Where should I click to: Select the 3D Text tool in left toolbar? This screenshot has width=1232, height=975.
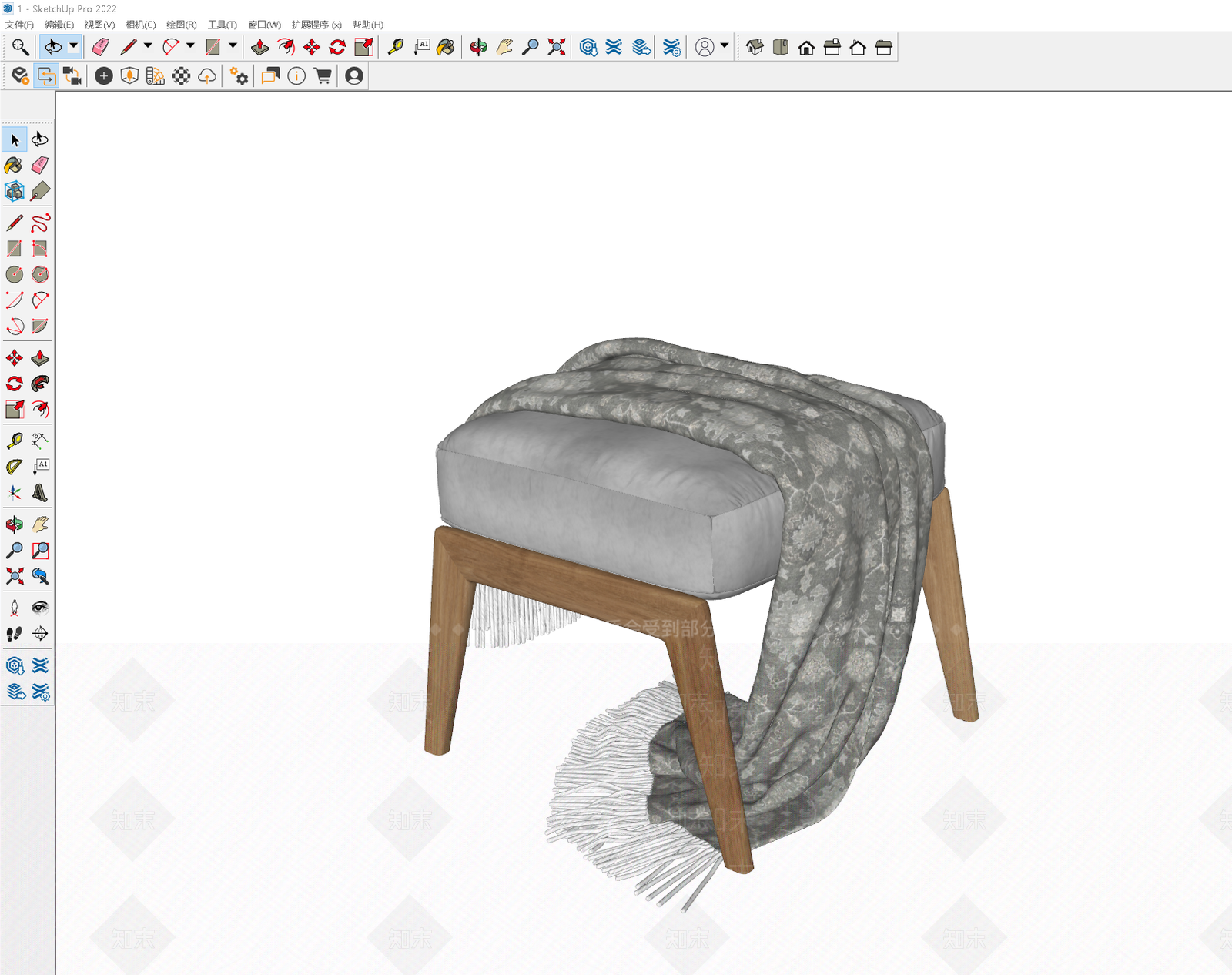tap(40, 492)
